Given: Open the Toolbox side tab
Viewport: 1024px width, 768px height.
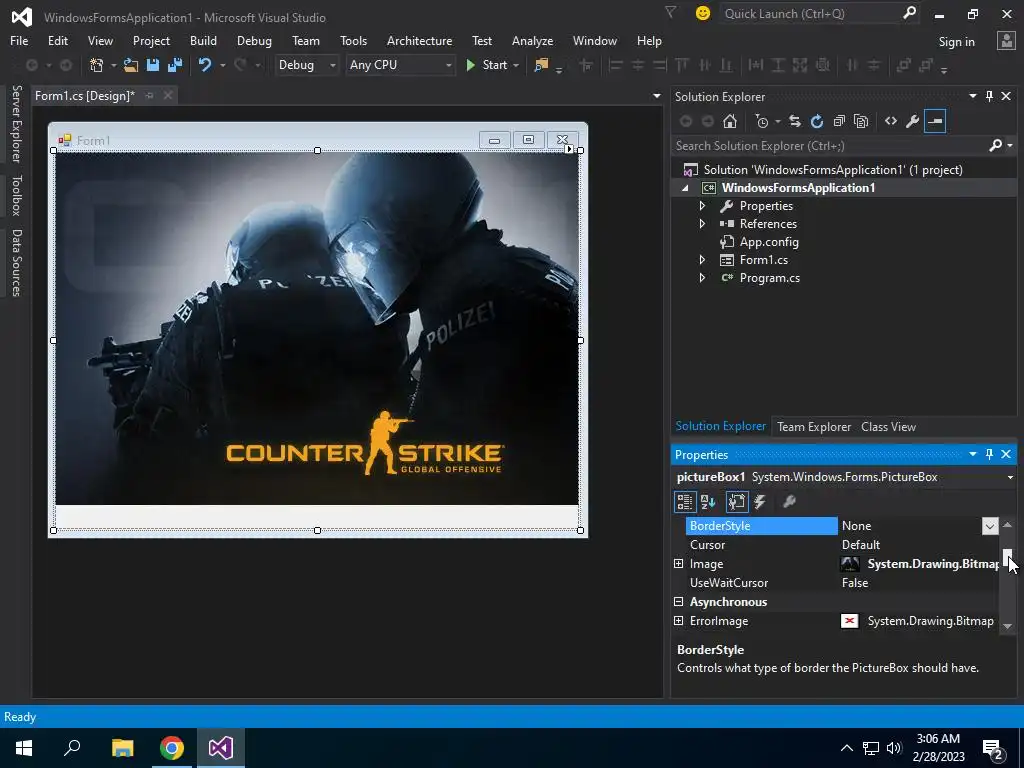Looking at the screenshot, I should (x=16, y=195).
